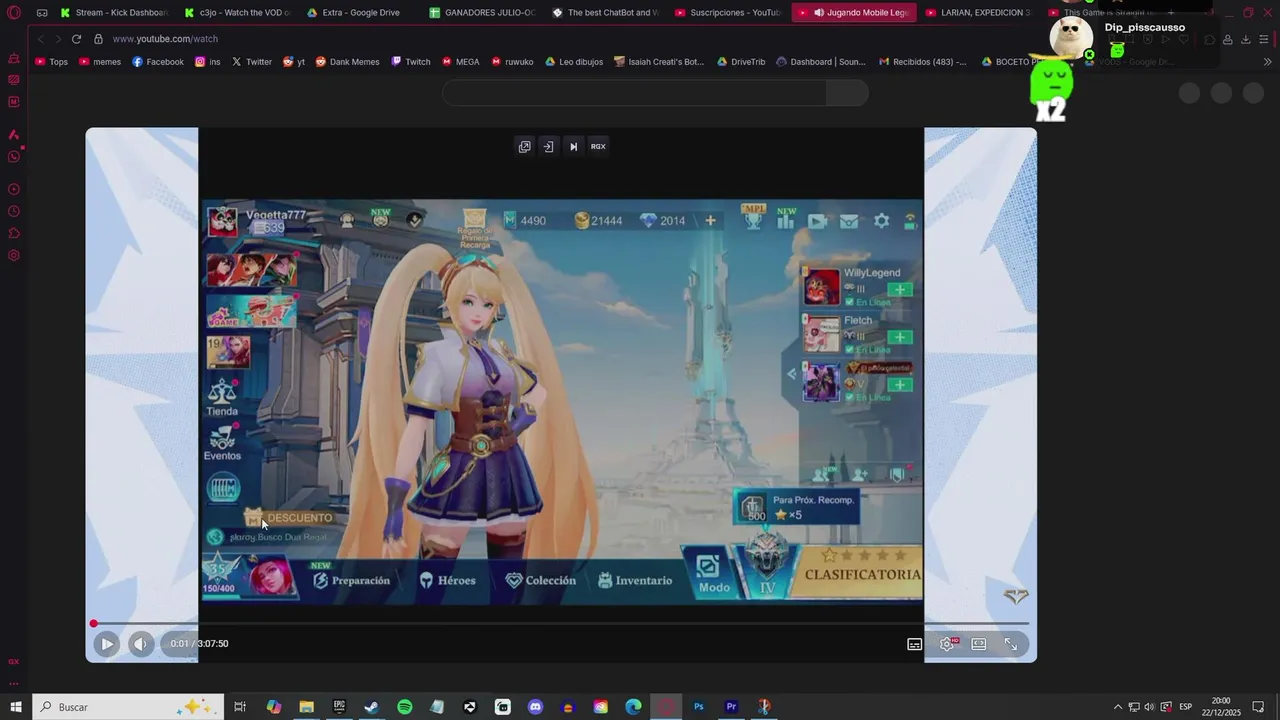Open the ruwuko bookmark
Image resolution: width=1280 pixels, height=720 pixels.
tap(512, 62)
